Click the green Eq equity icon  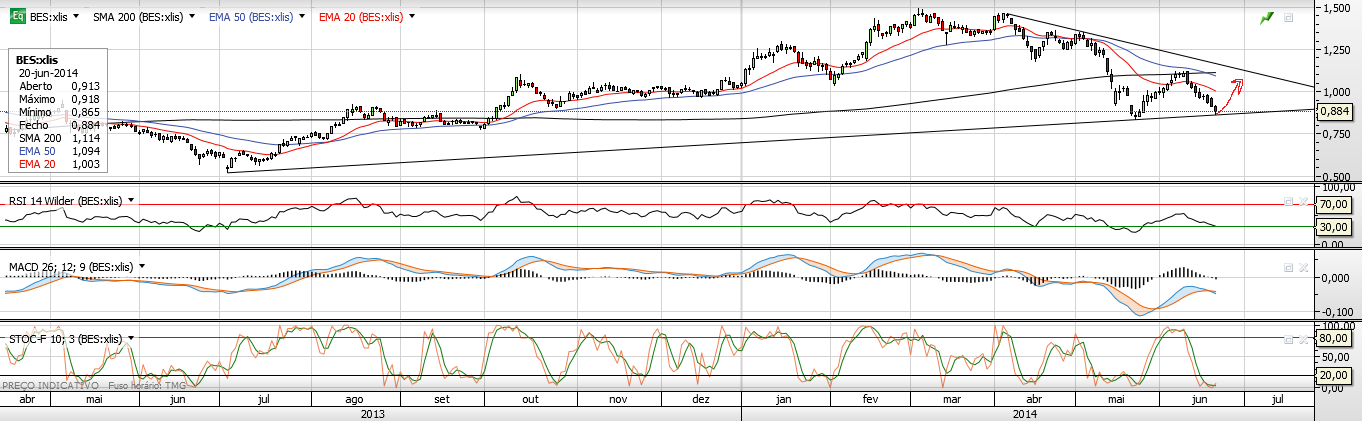click(x=16, y=17)
